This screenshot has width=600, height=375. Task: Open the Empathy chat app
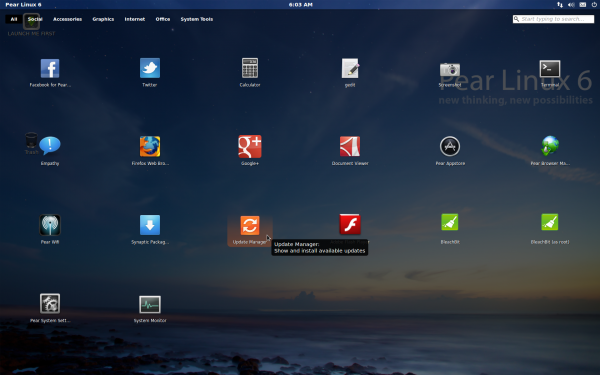point(50,146)
